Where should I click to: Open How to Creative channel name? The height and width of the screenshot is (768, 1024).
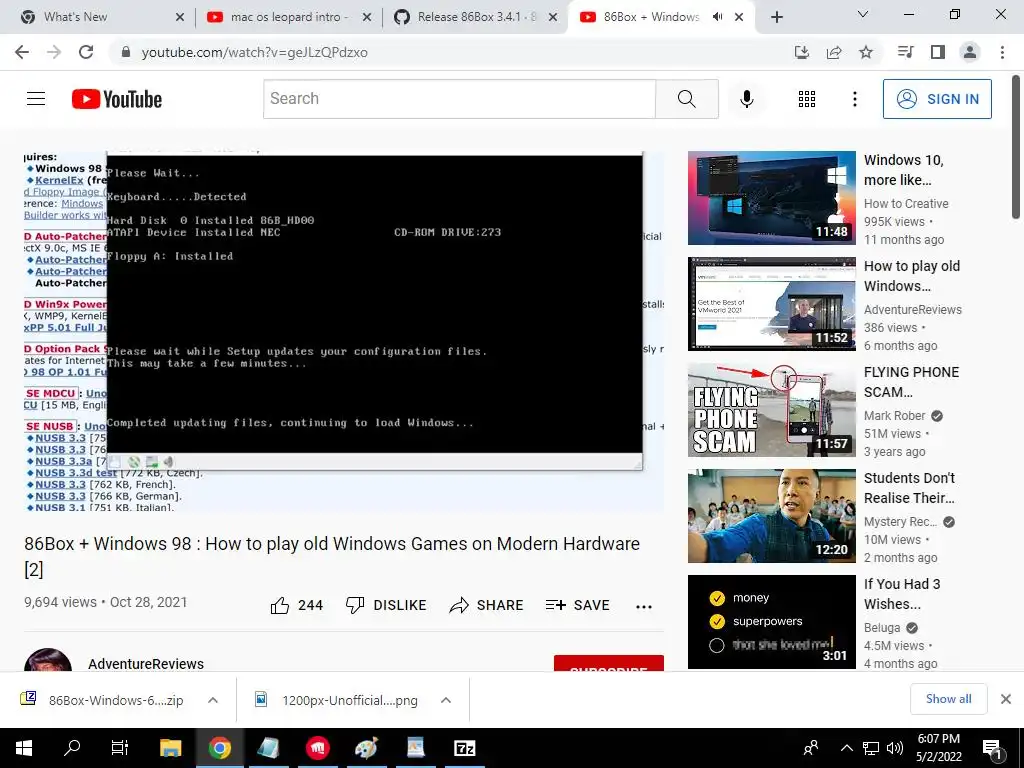coord(906,204)
